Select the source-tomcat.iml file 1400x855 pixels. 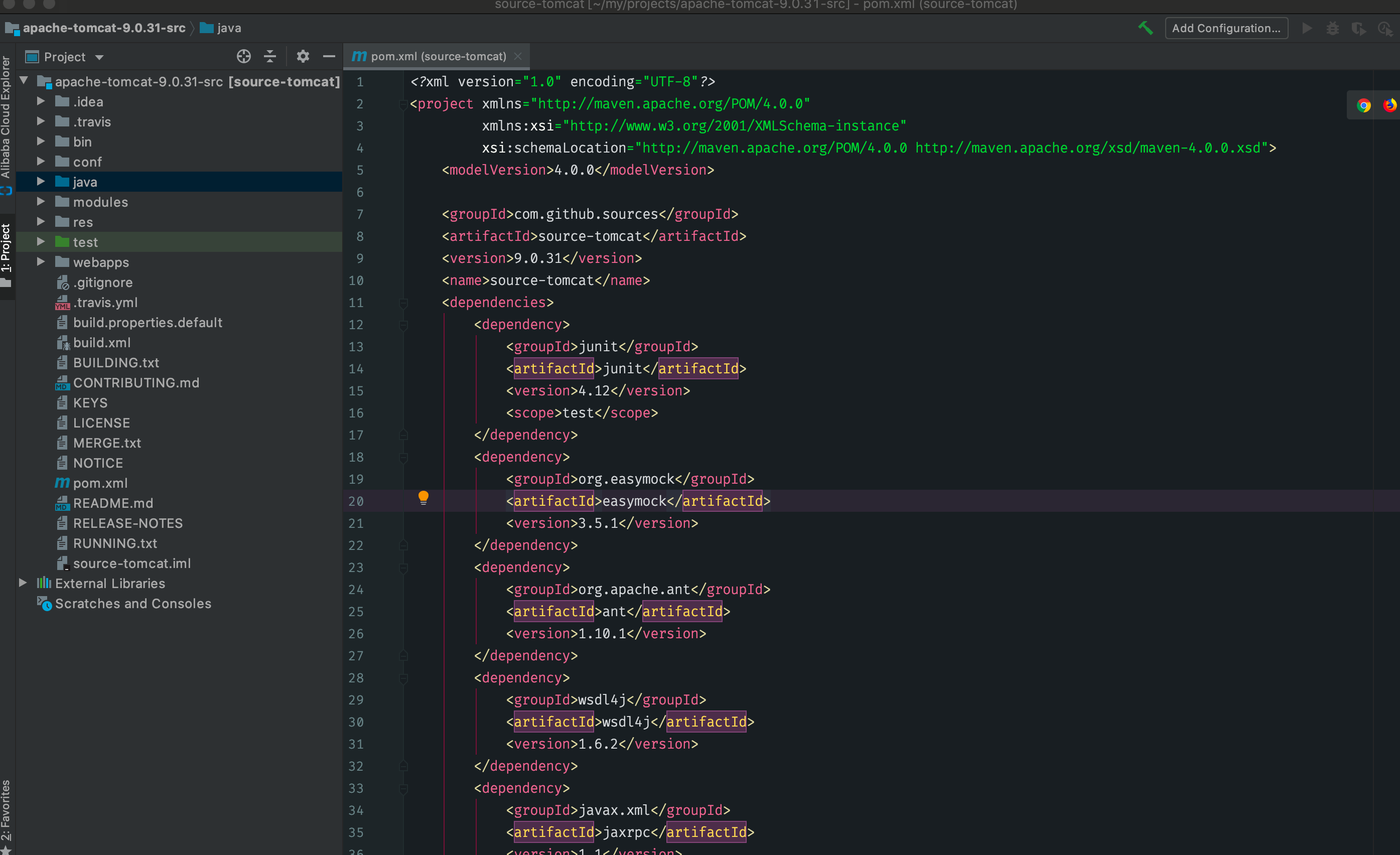point(132,563)
